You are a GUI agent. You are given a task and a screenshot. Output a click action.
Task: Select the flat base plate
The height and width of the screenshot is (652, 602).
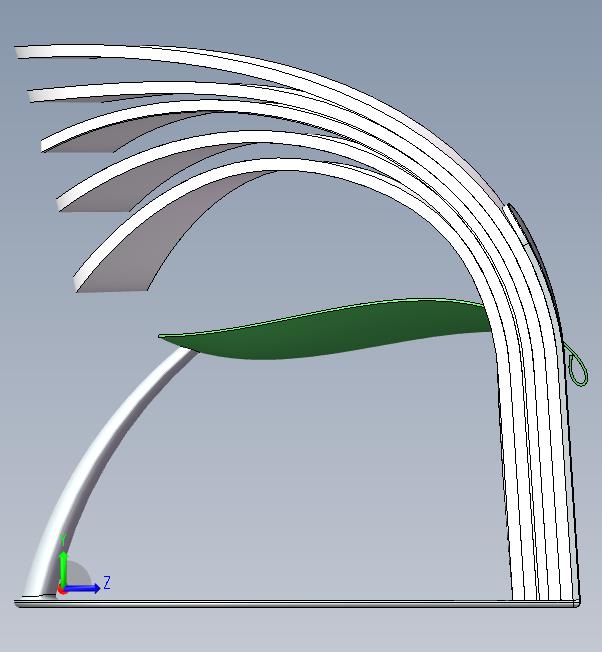click(297, 603)
